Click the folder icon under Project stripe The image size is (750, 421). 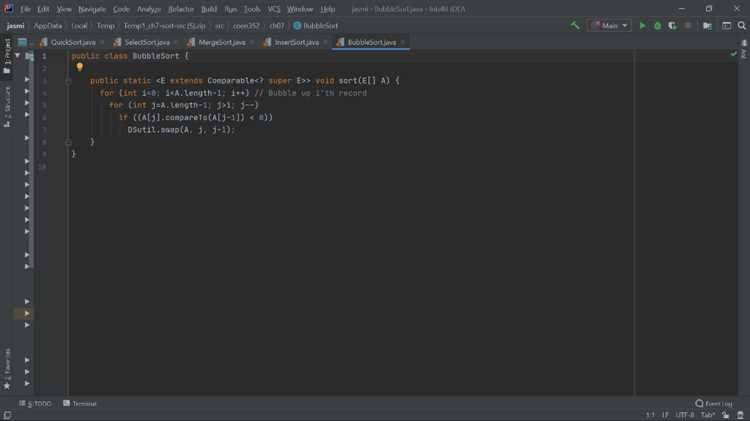tap(7, 71)
